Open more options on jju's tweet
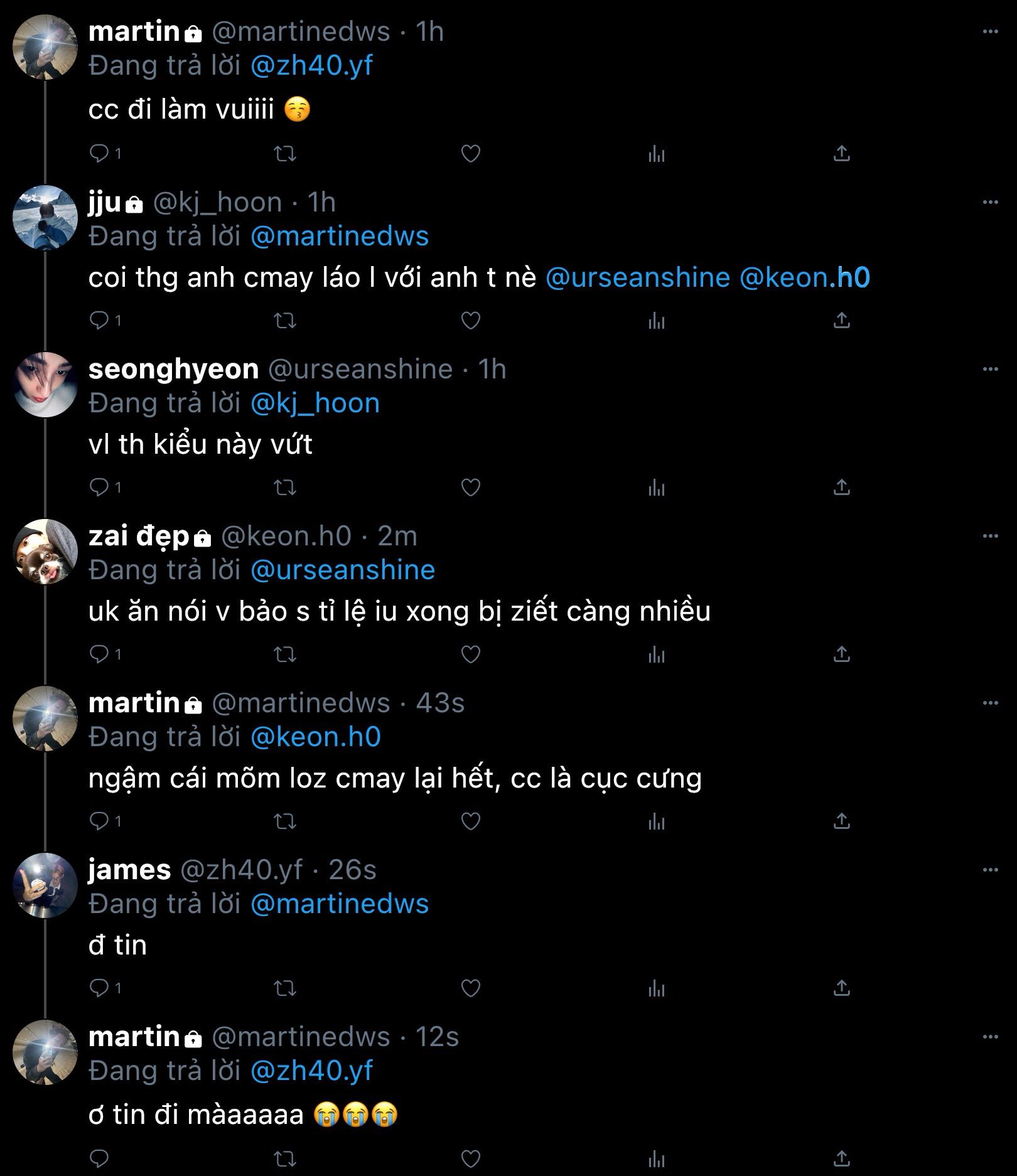This screenshot has width=1017, height=1176. (x=990, y=202)
